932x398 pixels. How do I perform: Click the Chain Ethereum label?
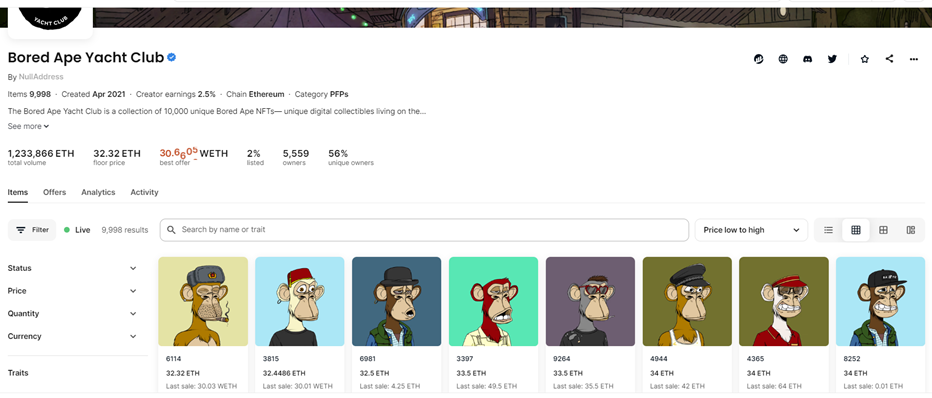click(x=257, y=94)
